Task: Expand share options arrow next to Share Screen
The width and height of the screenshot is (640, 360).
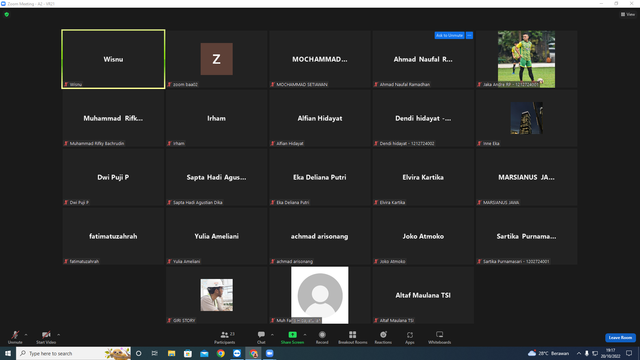Action: tap(304, 335)
